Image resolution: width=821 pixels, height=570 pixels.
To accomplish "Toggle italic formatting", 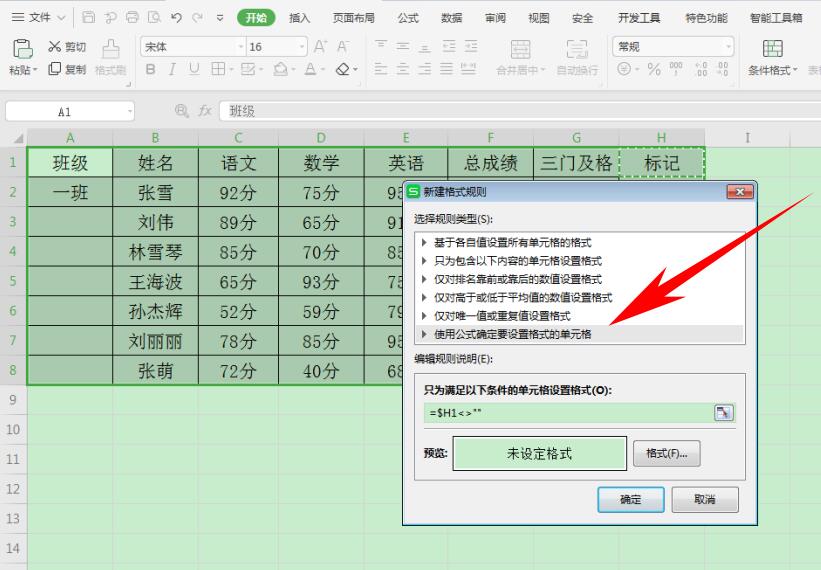I will [x=172, y=69].
